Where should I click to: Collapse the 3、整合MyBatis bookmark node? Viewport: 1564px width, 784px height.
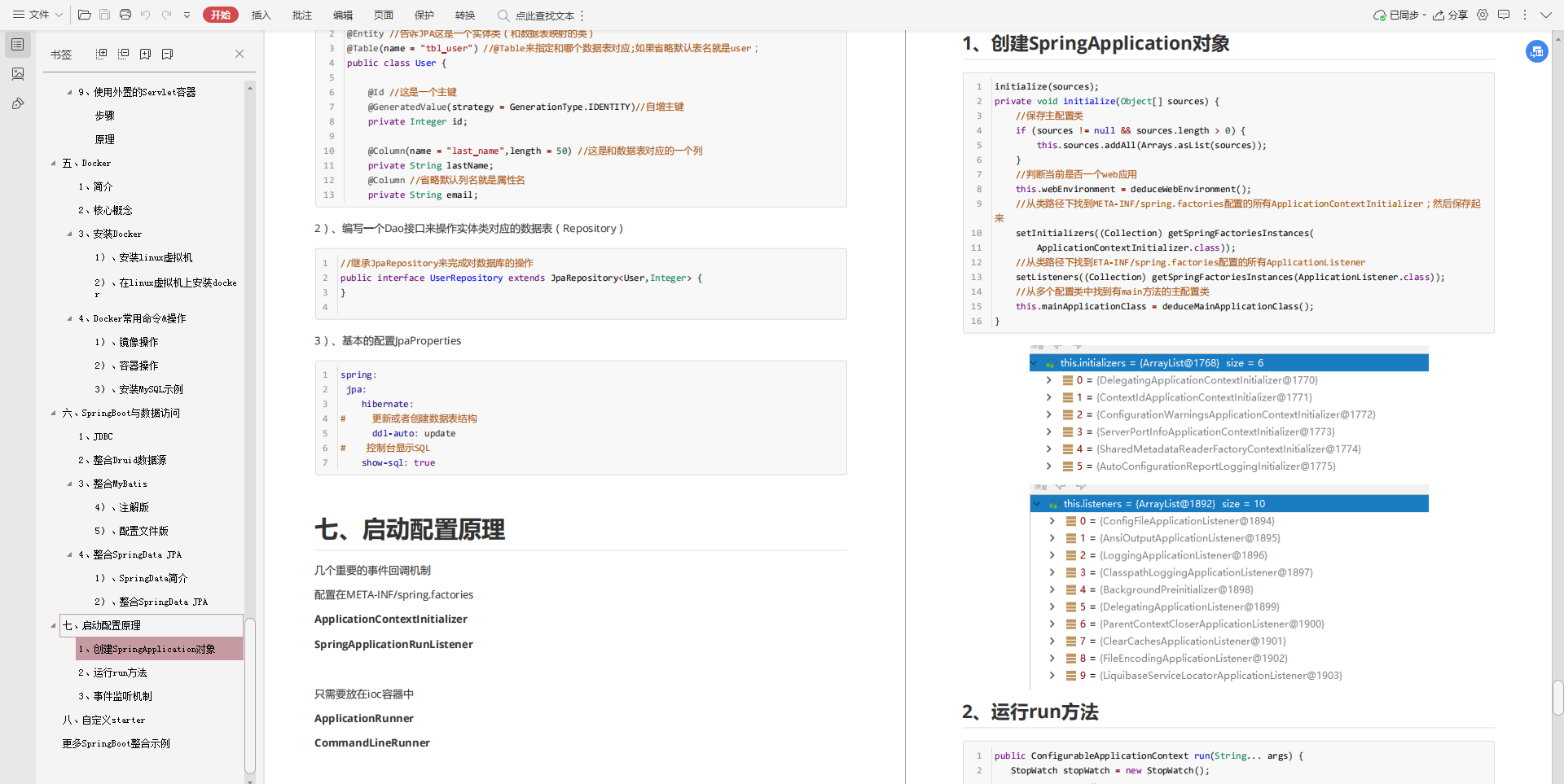tap(70, 484)
